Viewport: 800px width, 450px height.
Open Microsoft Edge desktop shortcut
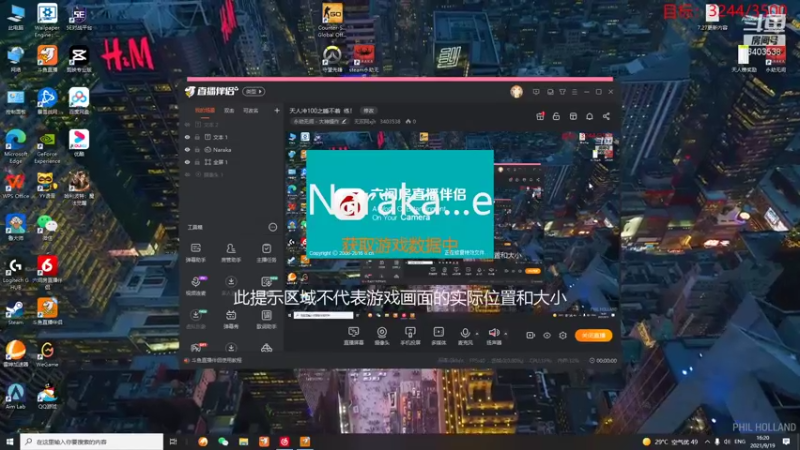click(x=16, y=145)
